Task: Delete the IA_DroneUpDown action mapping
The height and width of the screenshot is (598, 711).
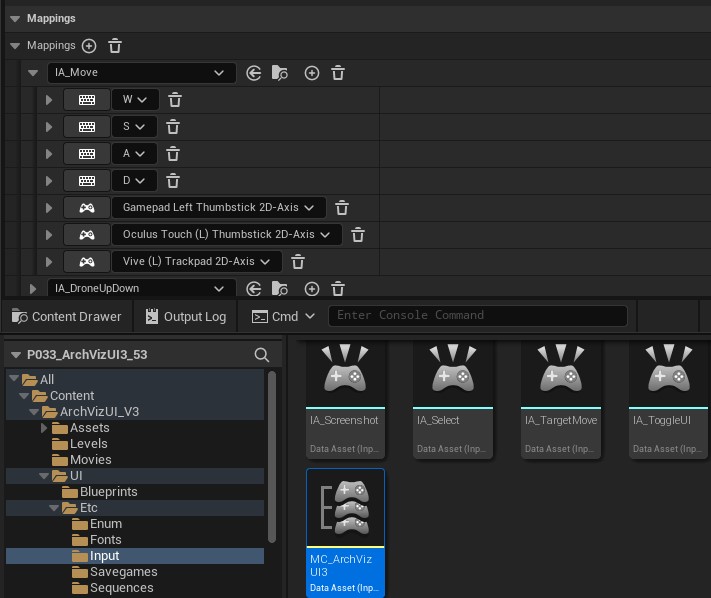Action: tap(338, 289)
